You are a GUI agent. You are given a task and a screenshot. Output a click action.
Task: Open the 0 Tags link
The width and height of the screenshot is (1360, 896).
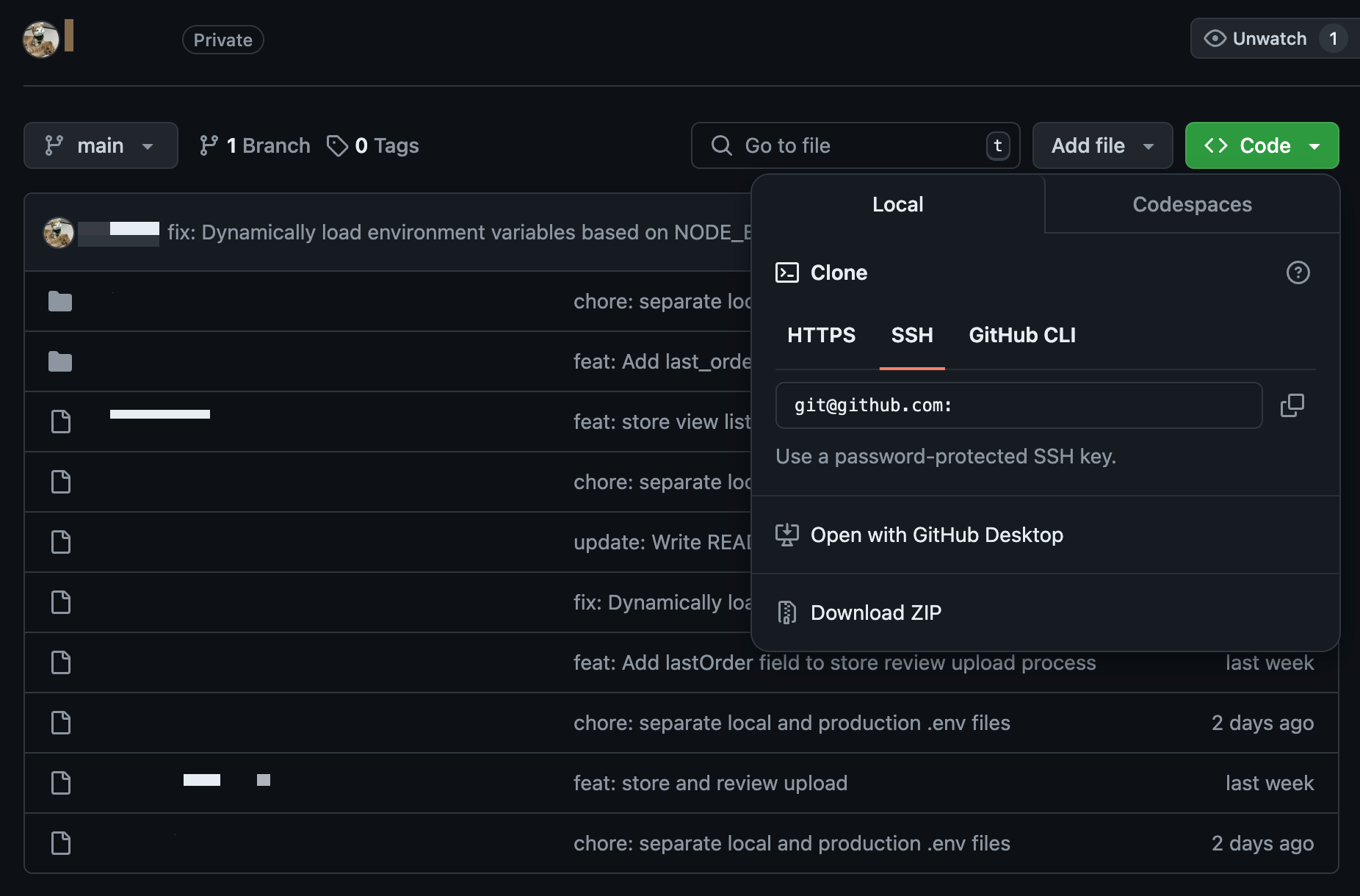[x=373, y=145]
